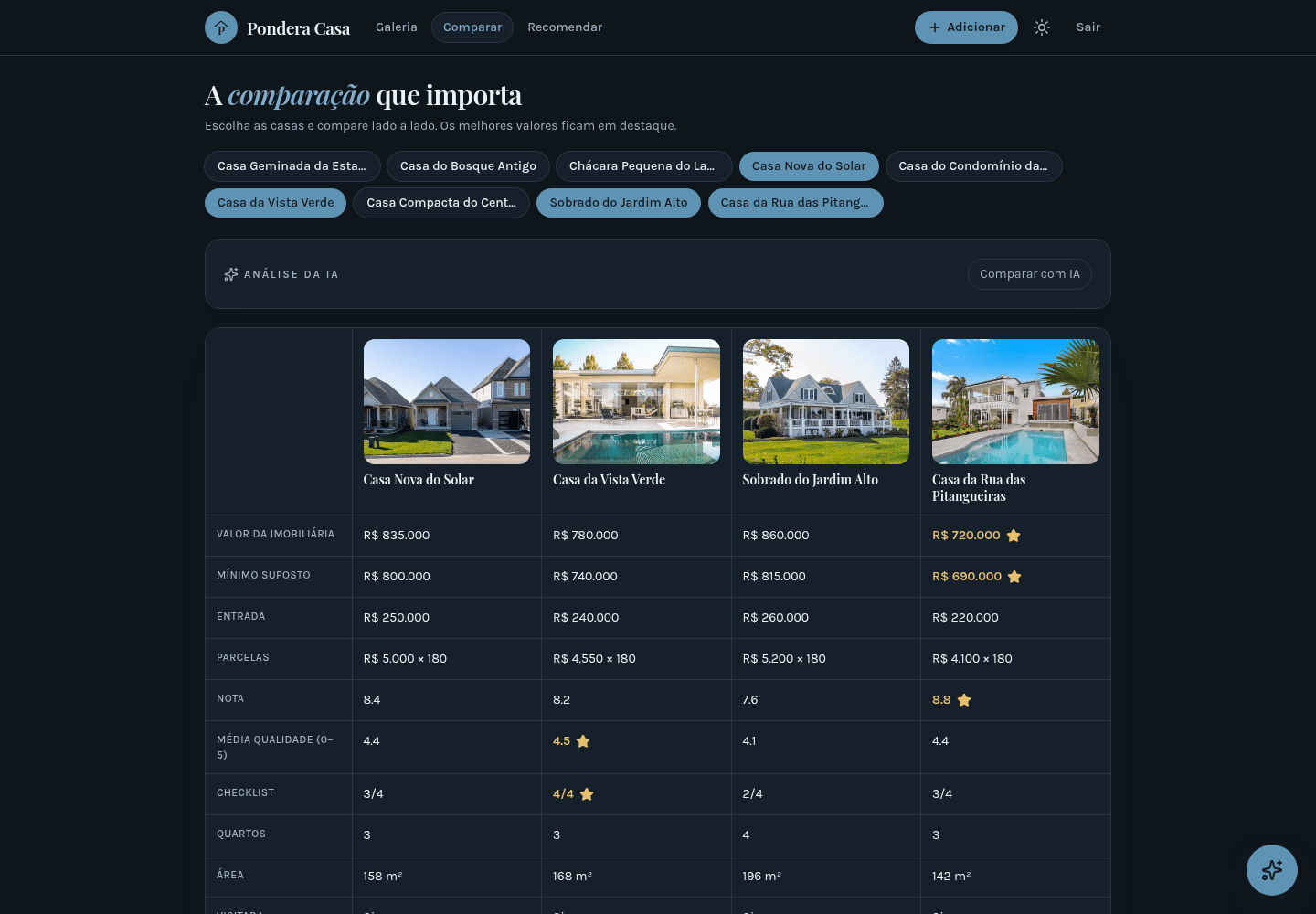Viewport: 1316px width, 914px height.
Task: Click Casa da Vista Verde column title
Action: (x=609, y=480)
